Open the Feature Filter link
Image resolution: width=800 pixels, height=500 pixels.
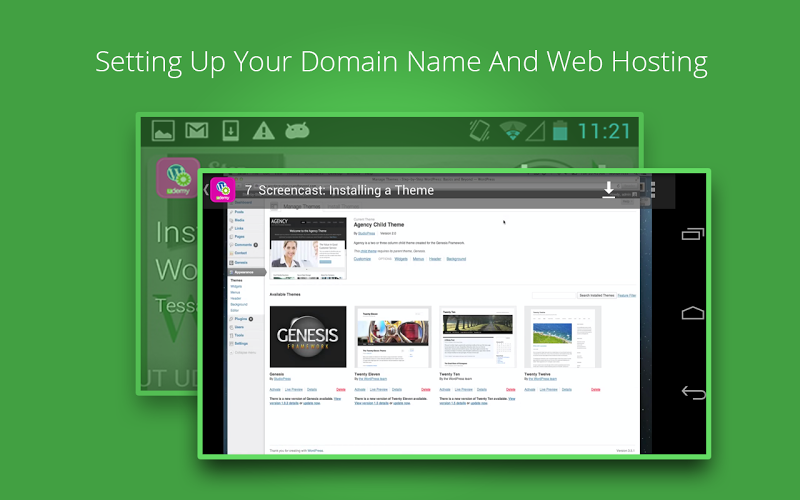click(627, 295)
